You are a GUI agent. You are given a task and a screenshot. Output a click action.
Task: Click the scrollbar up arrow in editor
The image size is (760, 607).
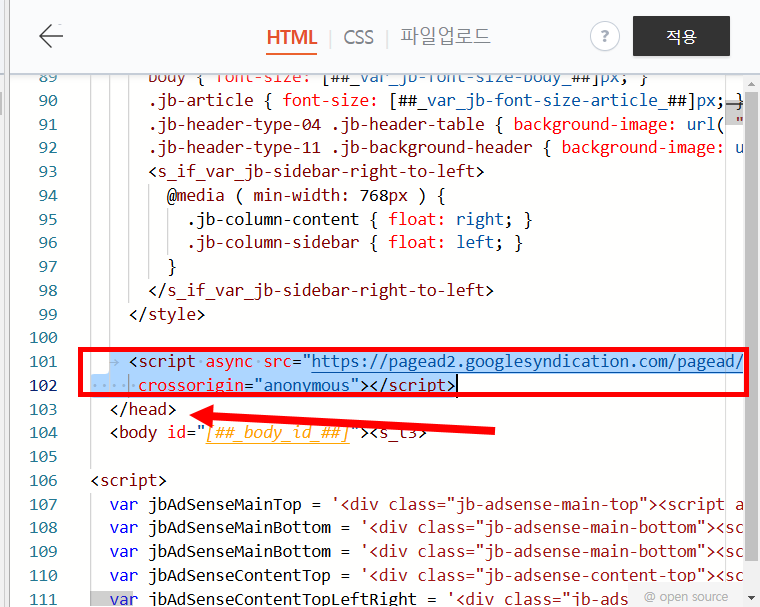[x=751, y=84]
